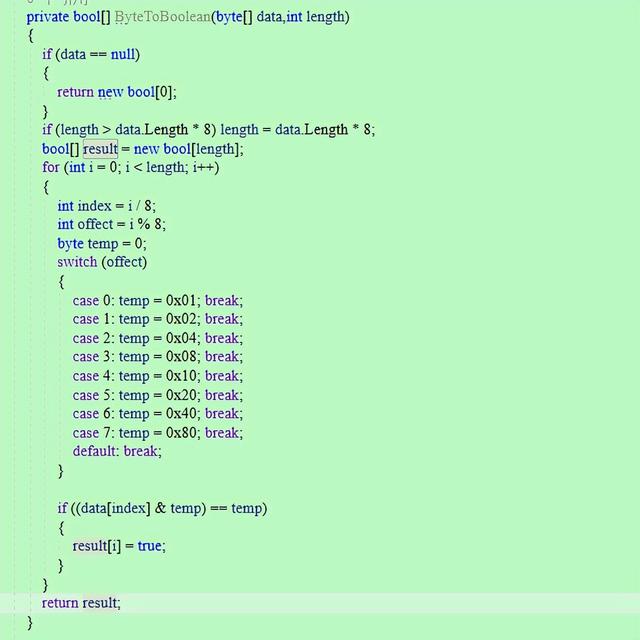The height and width of the screenshot is (640, 640).
Task: Click the 'default: break;' line
Action: (117, 451)
